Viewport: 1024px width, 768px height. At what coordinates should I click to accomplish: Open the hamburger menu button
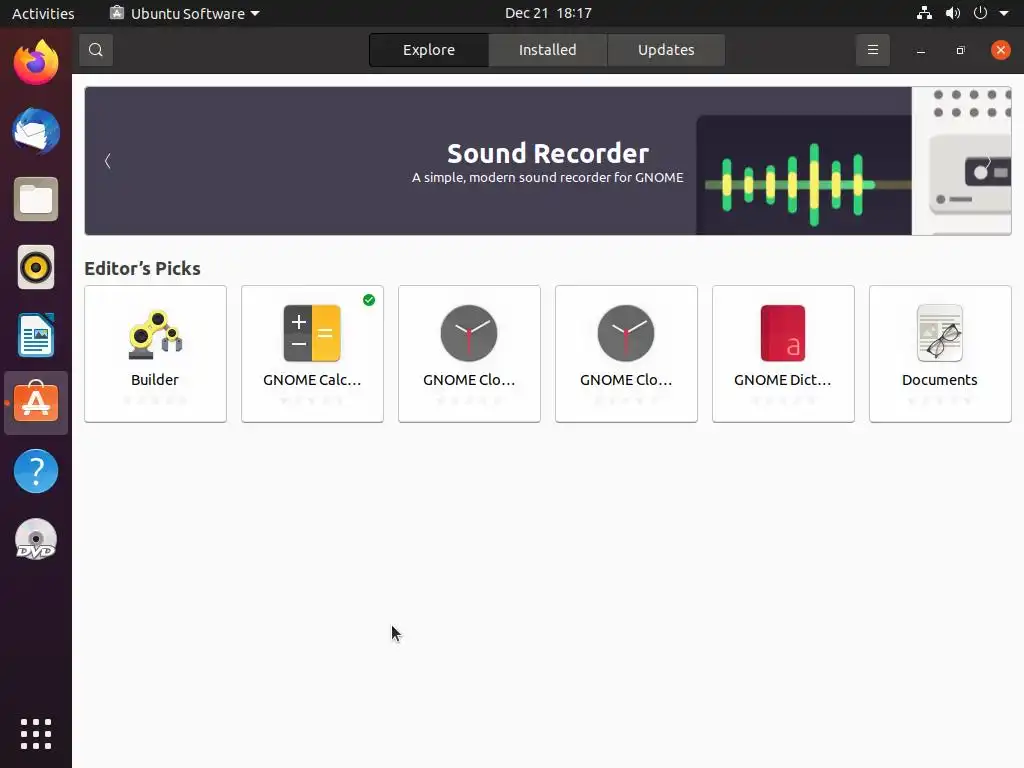(872, 50)
